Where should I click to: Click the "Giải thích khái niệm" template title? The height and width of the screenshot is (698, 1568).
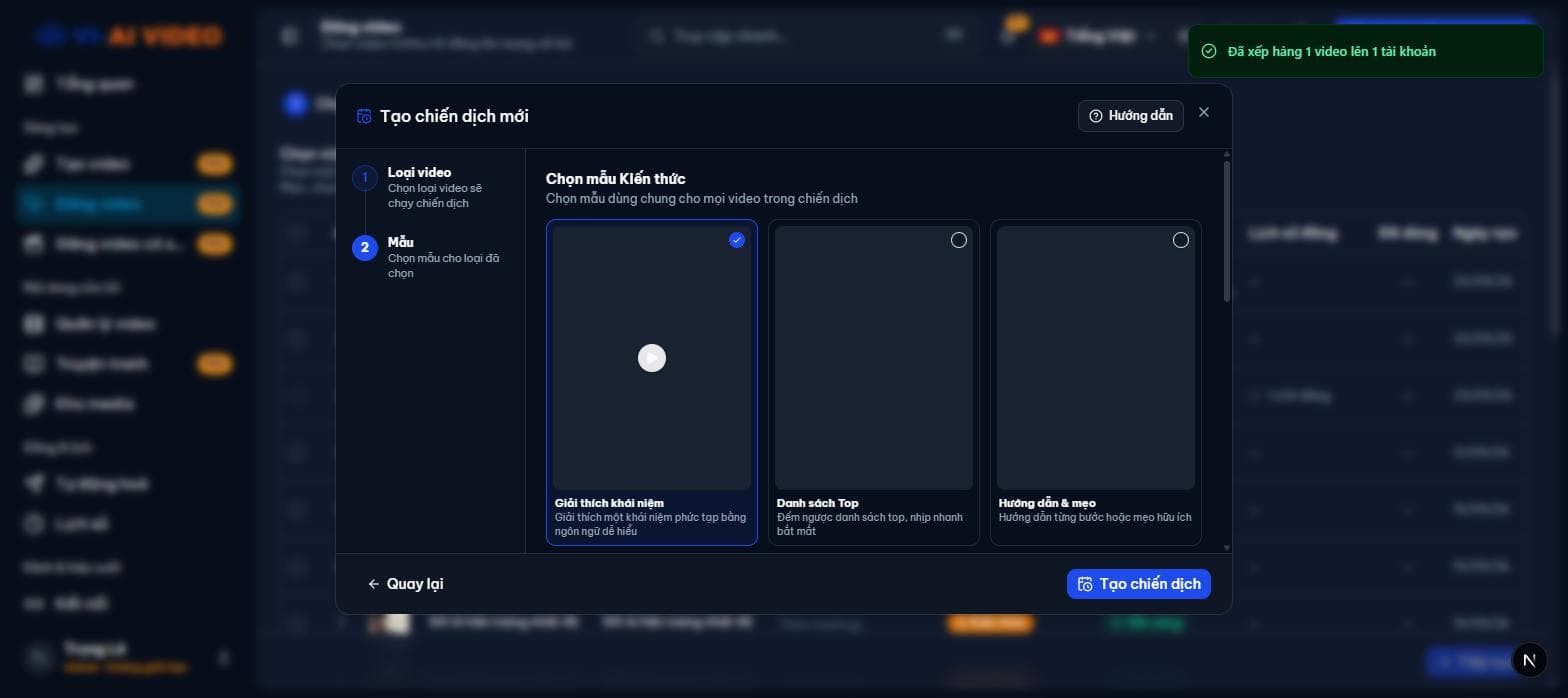coord(609,503)
